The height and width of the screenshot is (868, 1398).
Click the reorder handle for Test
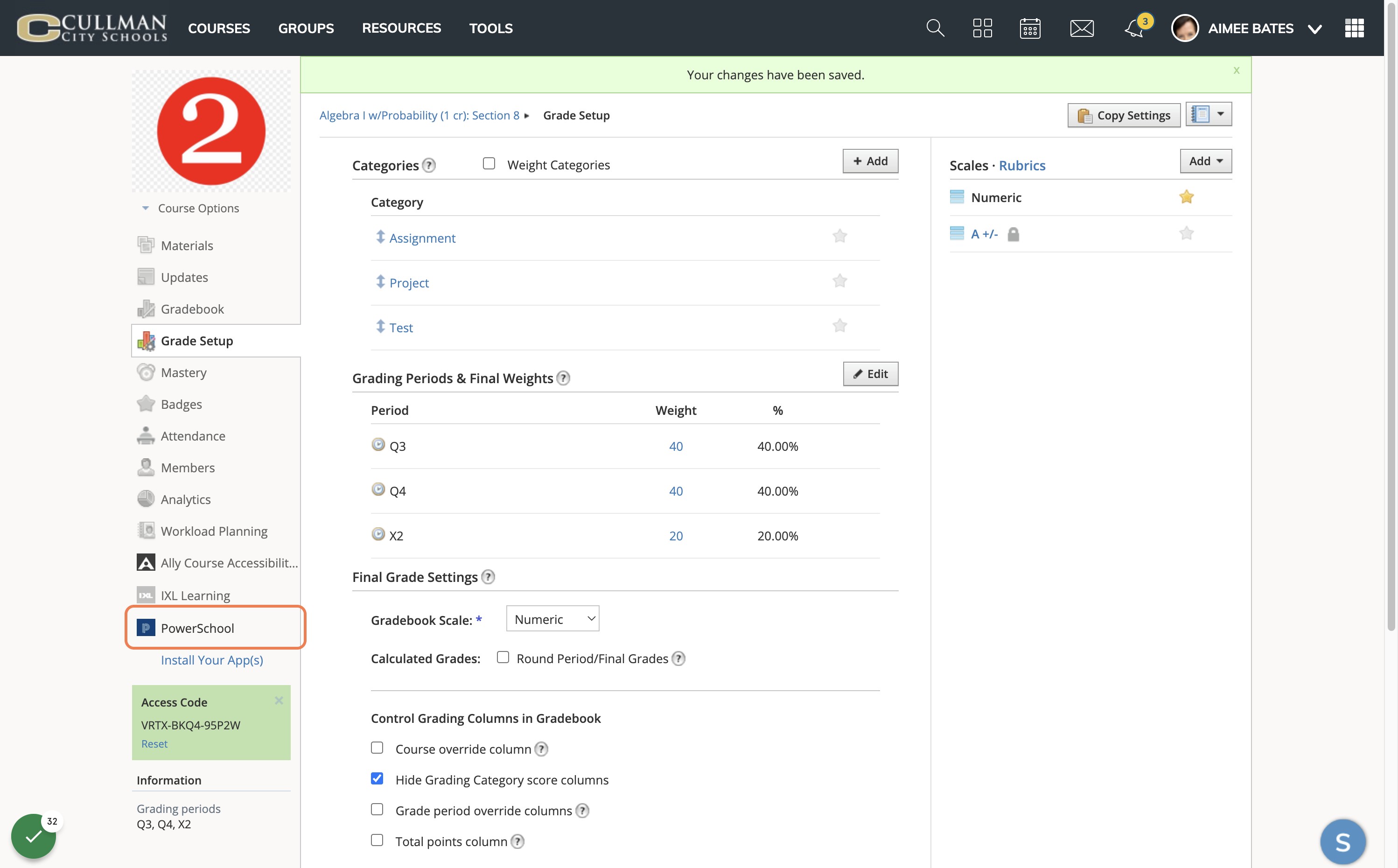point(380,326)
